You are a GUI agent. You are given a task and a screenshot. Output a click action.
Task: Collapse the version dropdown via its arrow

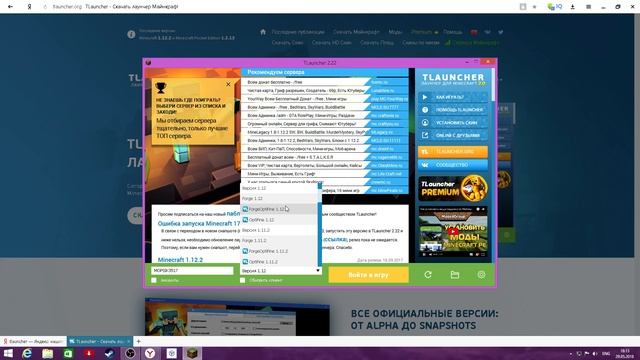[x=318, y=271]
